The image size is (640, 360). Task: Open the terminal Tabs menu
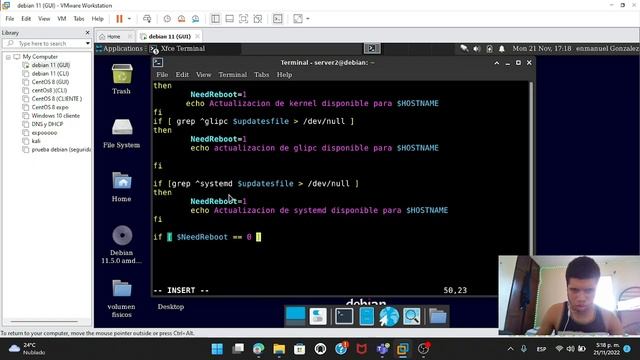[x=262, y=75]
